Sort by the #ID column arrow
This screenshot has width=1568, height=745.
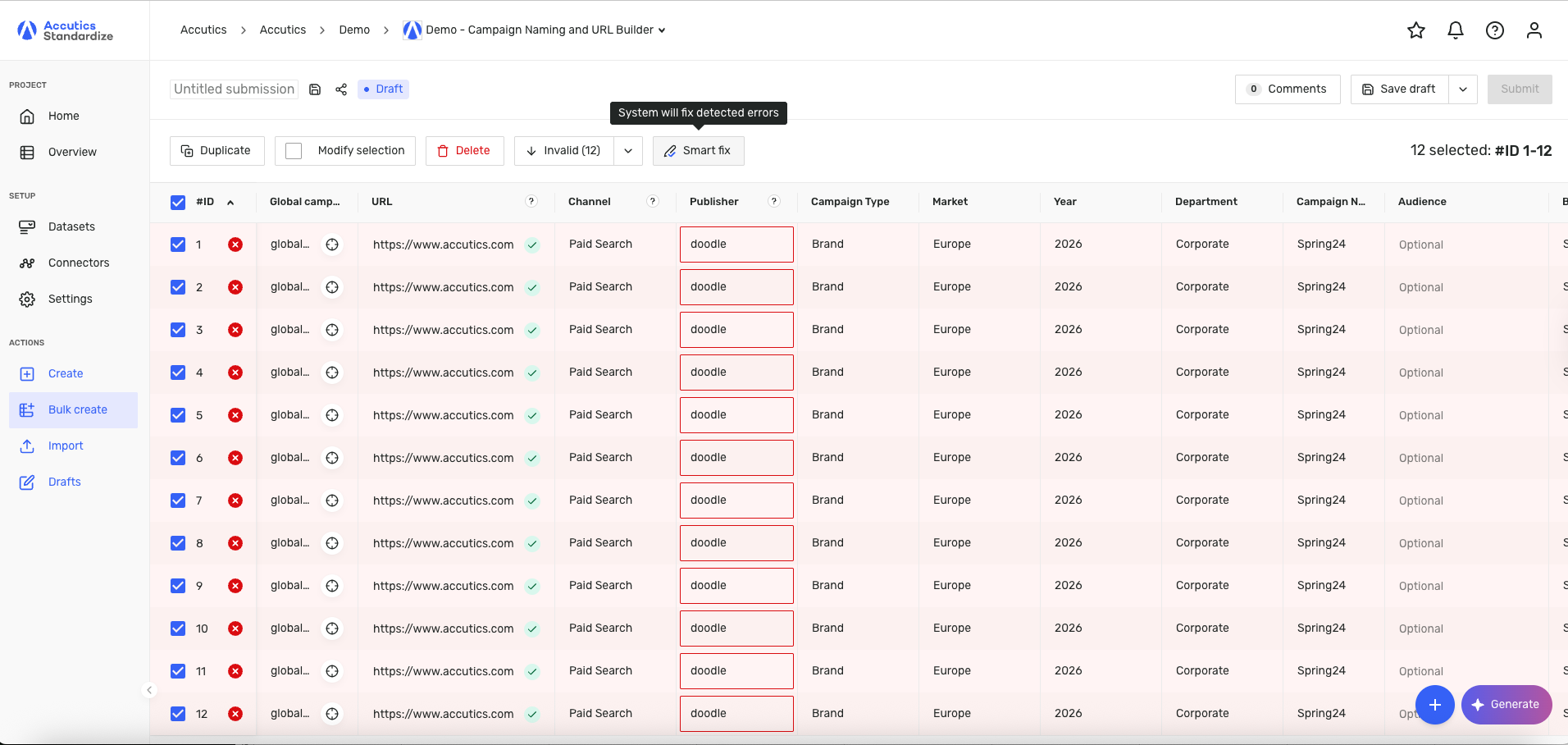(x=230, y=203)
